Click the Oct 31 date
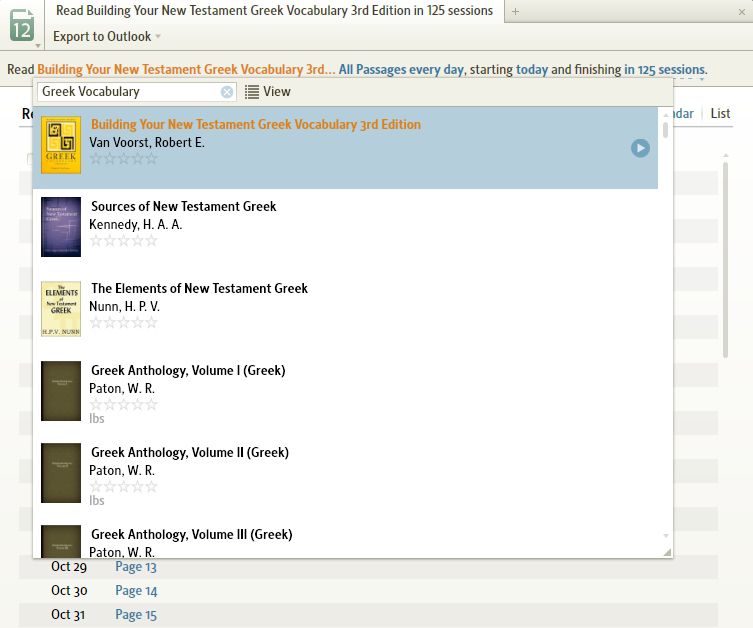The image size is (753, 628). coord(68,615)
